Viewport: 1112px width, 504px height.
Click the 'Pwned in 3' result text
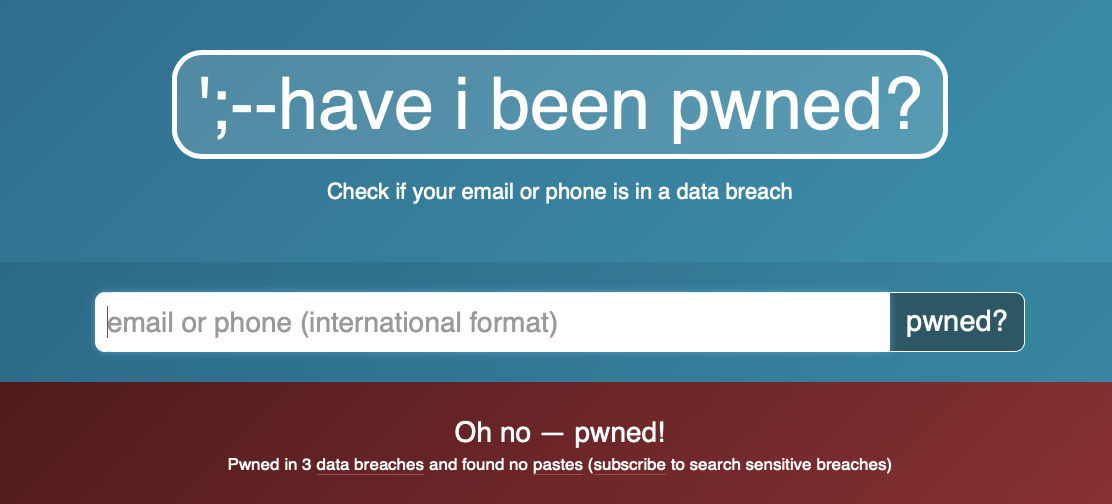click(x=270, y=465)
